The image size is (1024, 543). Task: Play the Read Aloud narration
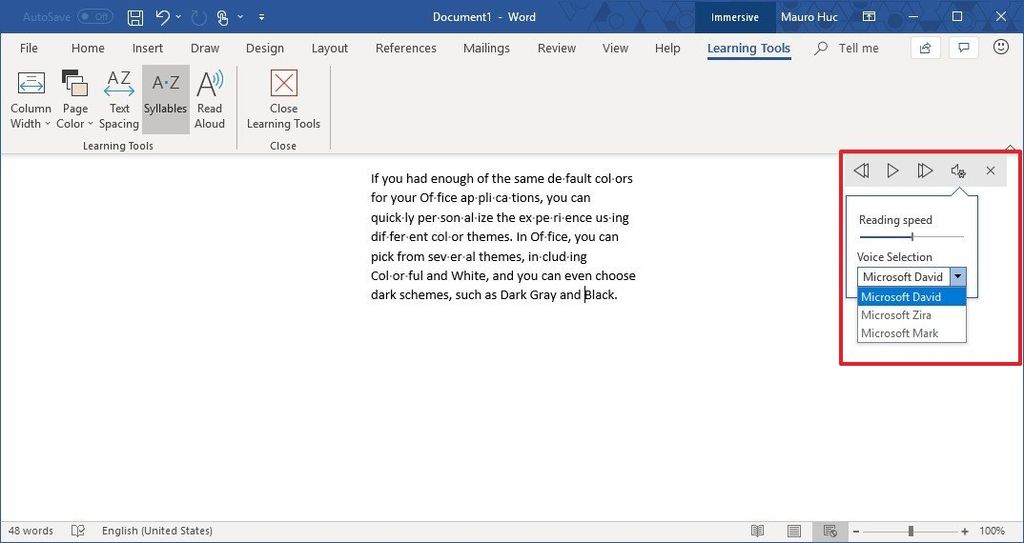[x=893, y=171]
